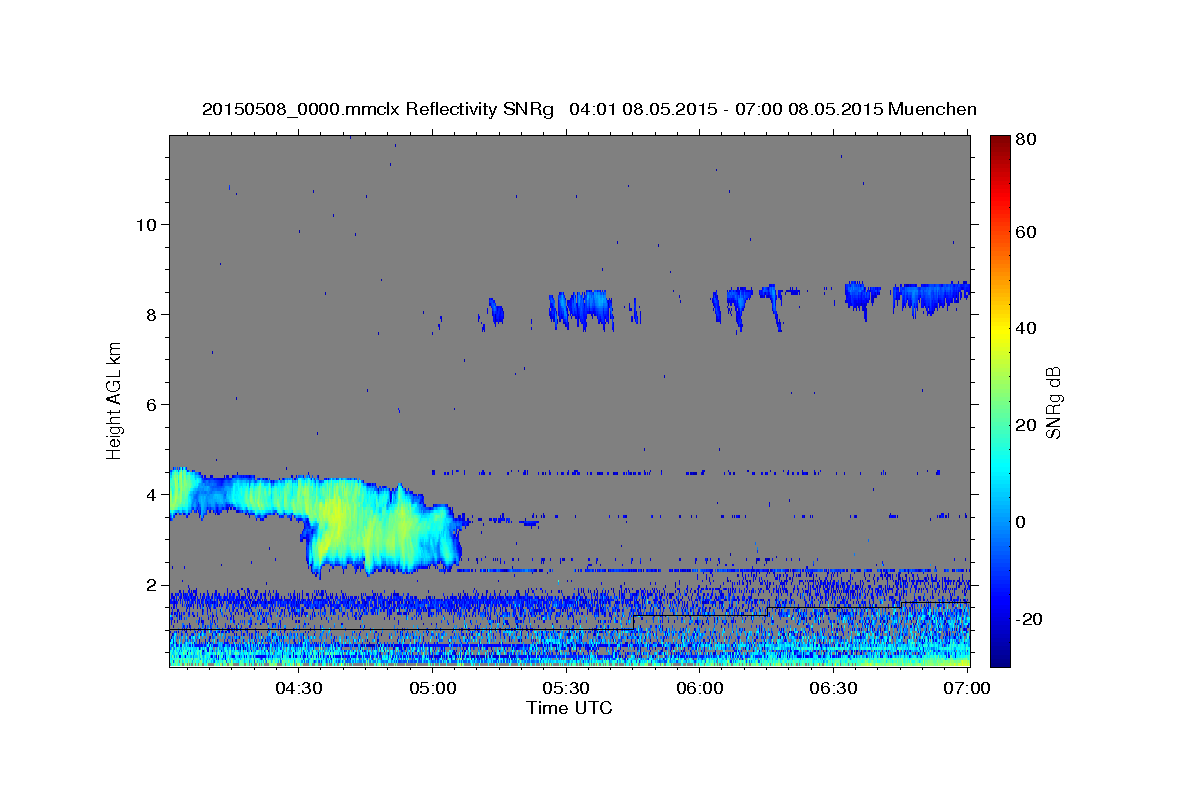
Task: Click the 06:00 time tick label
Action: 700,688
